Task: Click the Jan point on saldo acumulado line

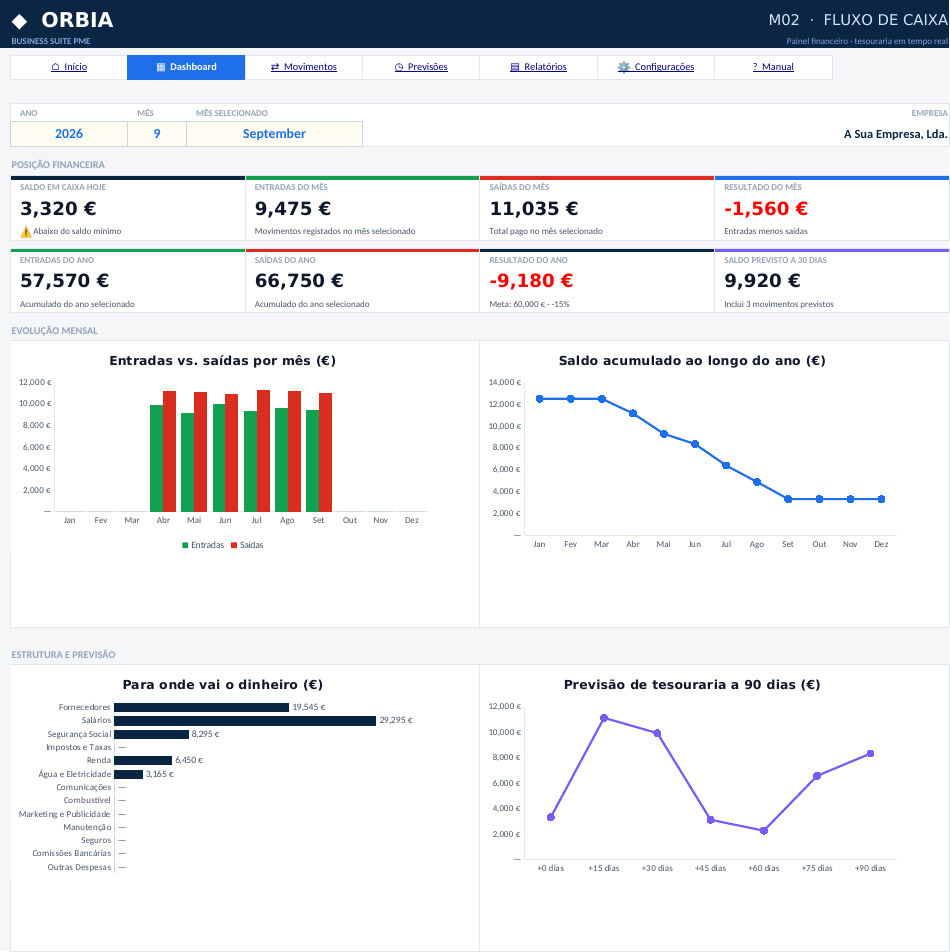Action: [540, 399]
